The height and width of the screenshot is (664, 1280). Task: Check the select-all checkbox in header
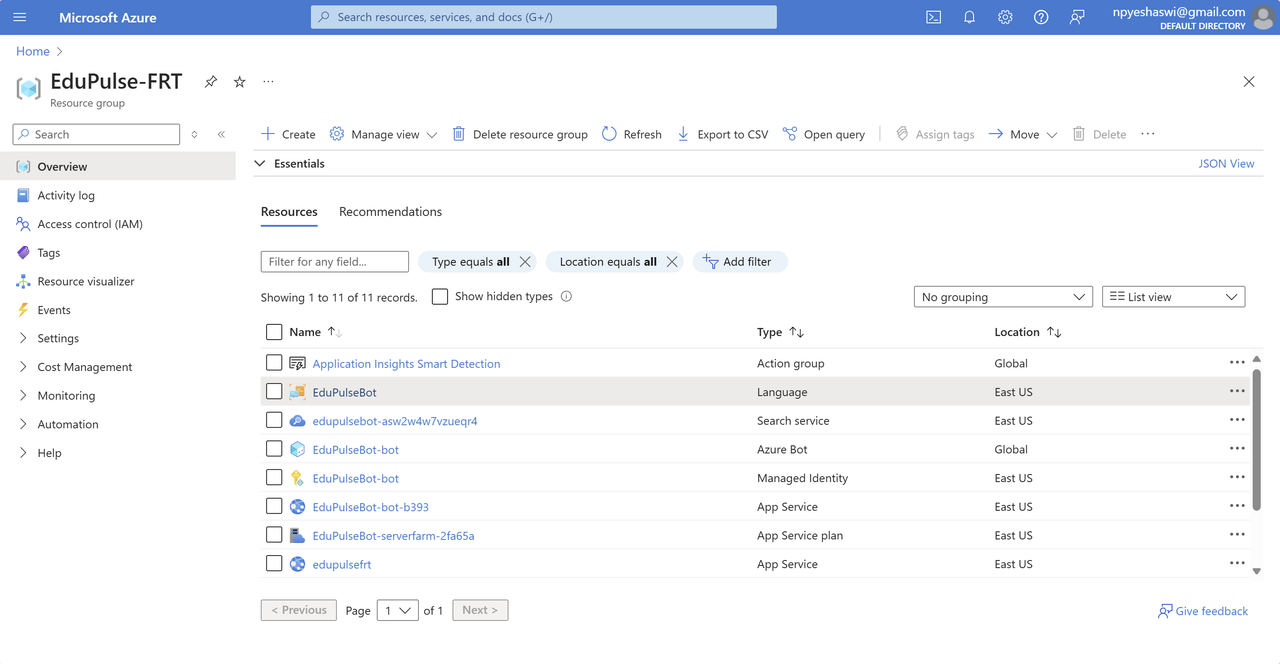[x=274, y=332]
